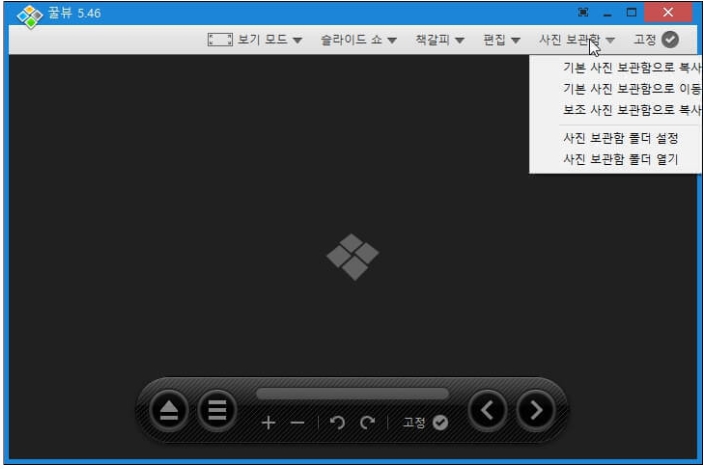
Task: Go to the previous image
Action: [487, 410]
